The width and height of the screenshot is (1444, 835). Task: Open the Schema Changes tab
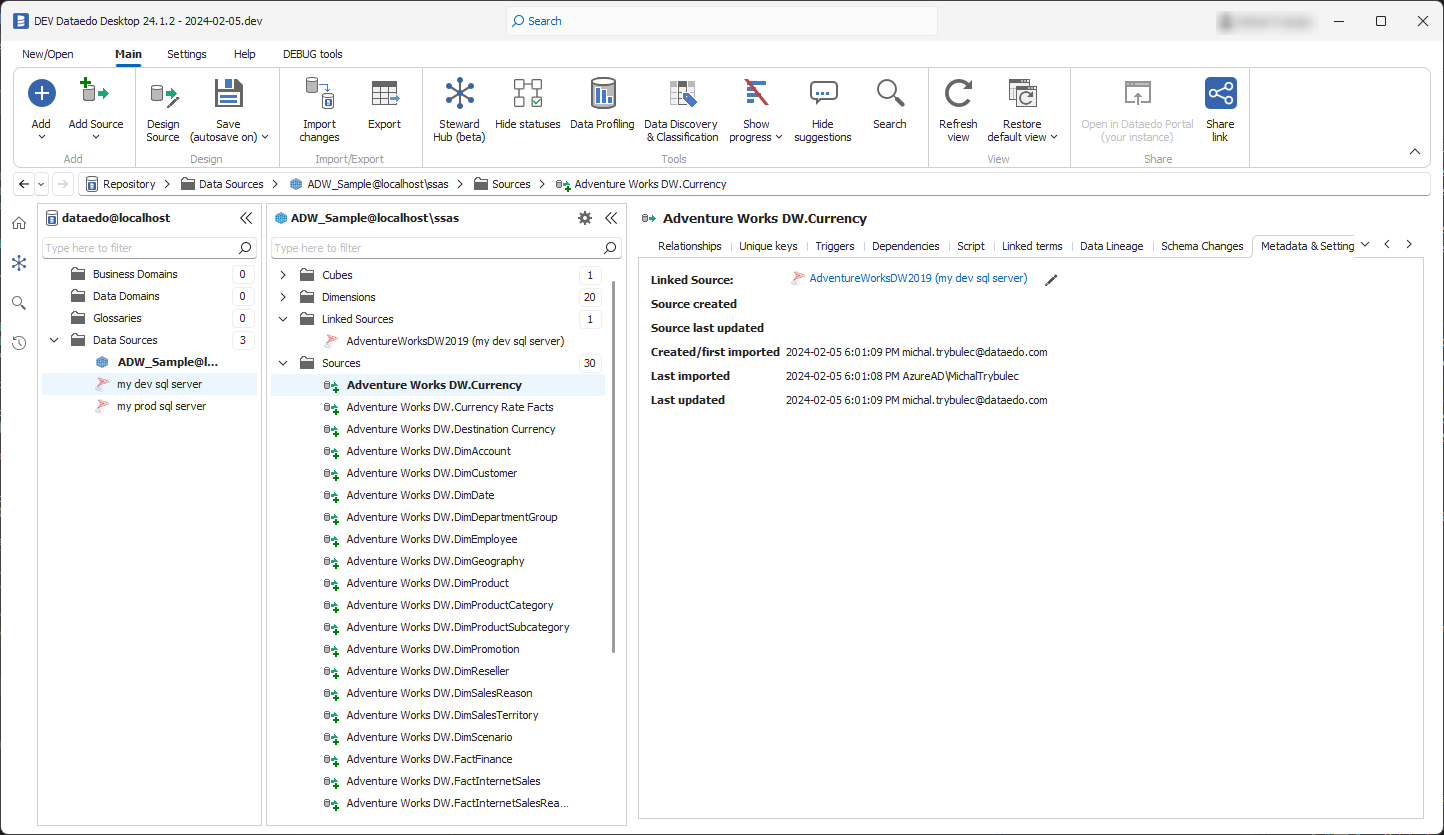point(1202,246)
